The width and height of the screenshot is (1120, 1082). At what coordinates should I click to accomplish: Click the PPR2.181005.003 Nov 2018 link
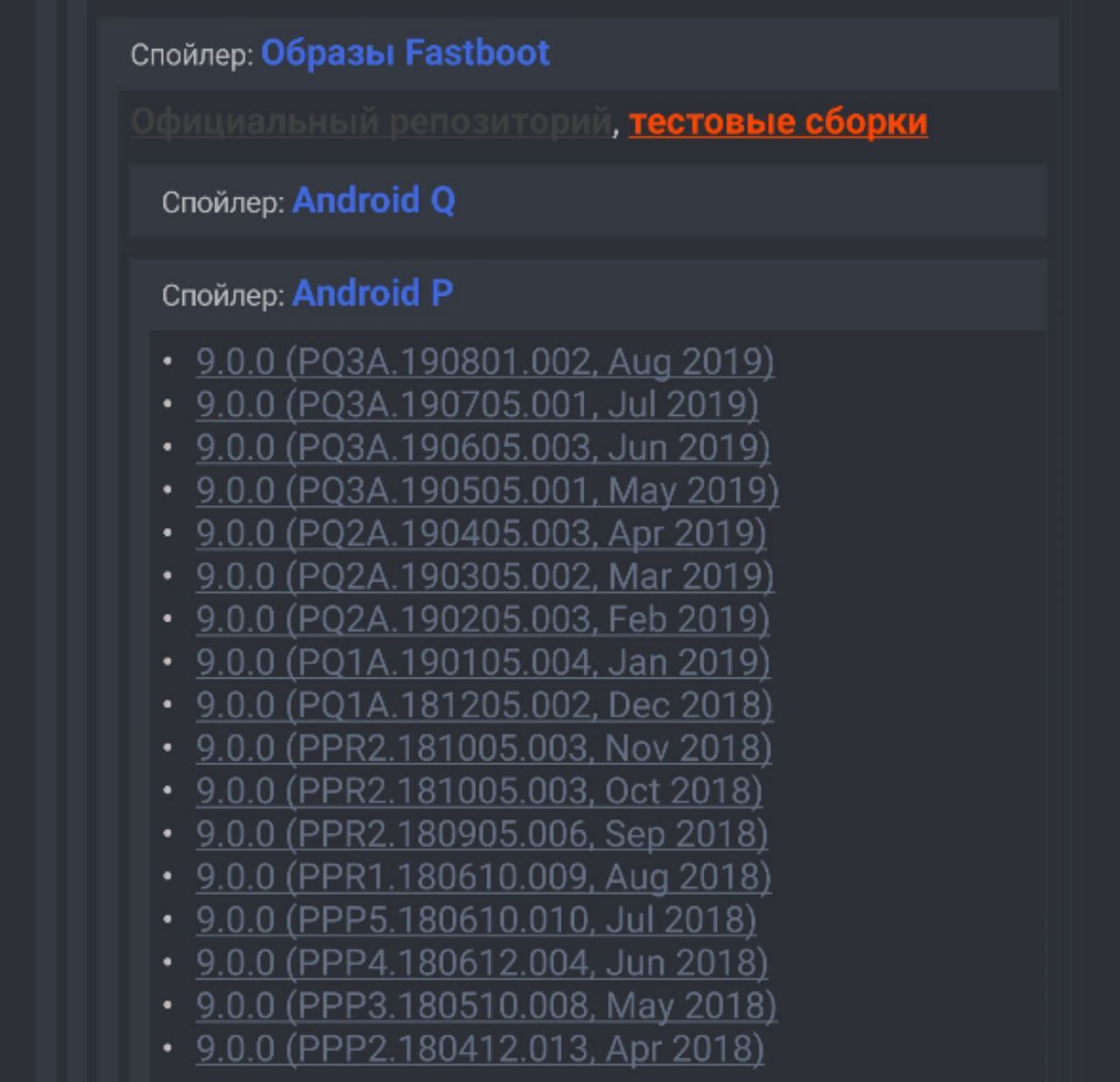[484, 748]
